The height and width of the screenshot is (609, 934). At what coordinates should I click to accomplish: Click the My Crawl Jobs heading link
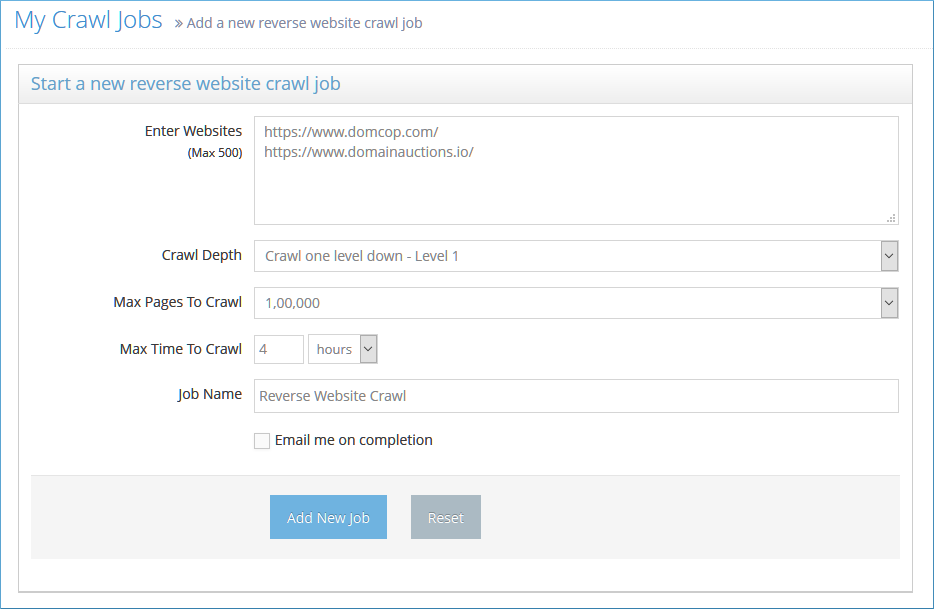pos(88,20)
